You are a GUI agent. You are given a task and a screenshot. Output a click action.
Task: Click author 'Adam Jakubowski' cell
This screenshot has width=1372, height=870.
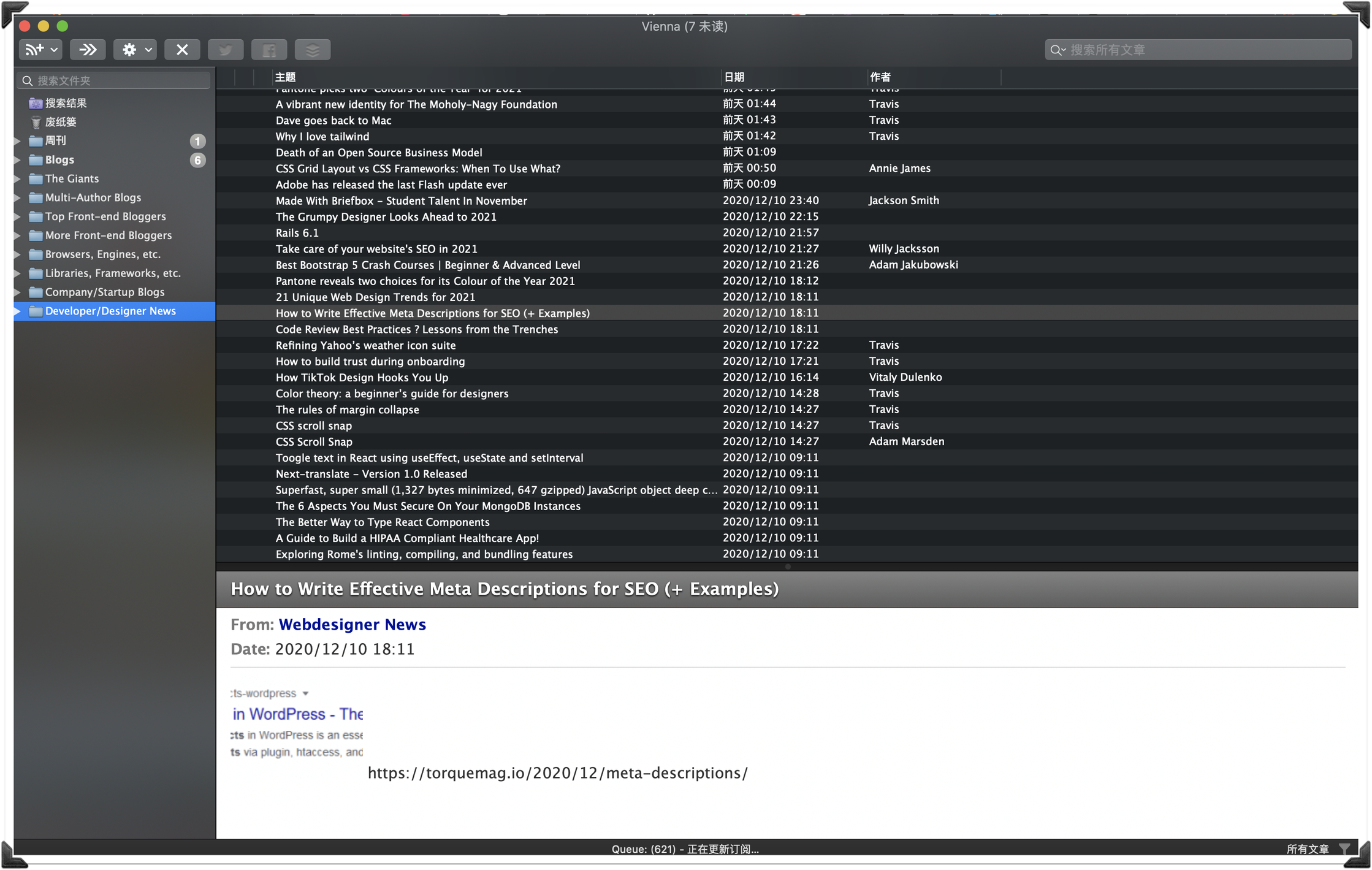tap(913, 264)
